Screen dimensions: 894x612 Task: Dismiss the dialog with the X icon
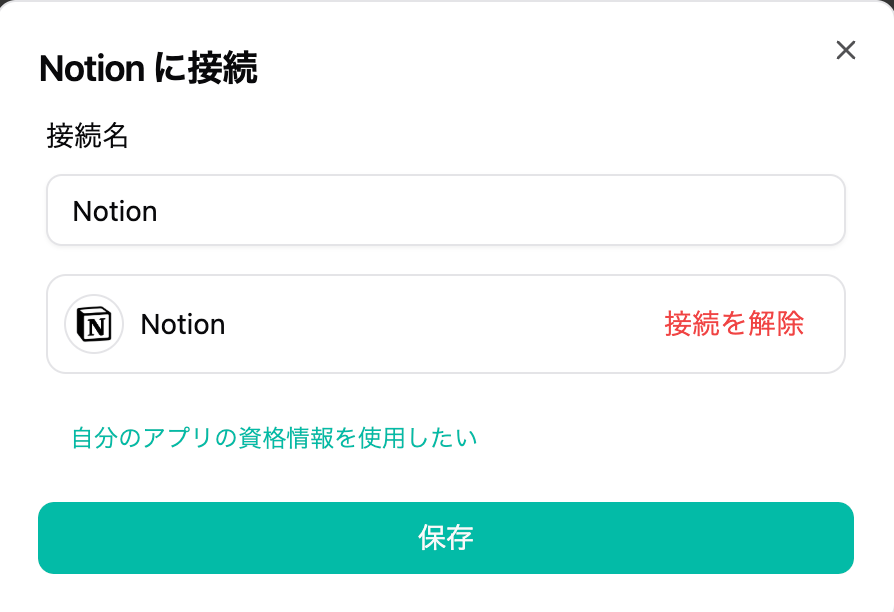point(845,51)
